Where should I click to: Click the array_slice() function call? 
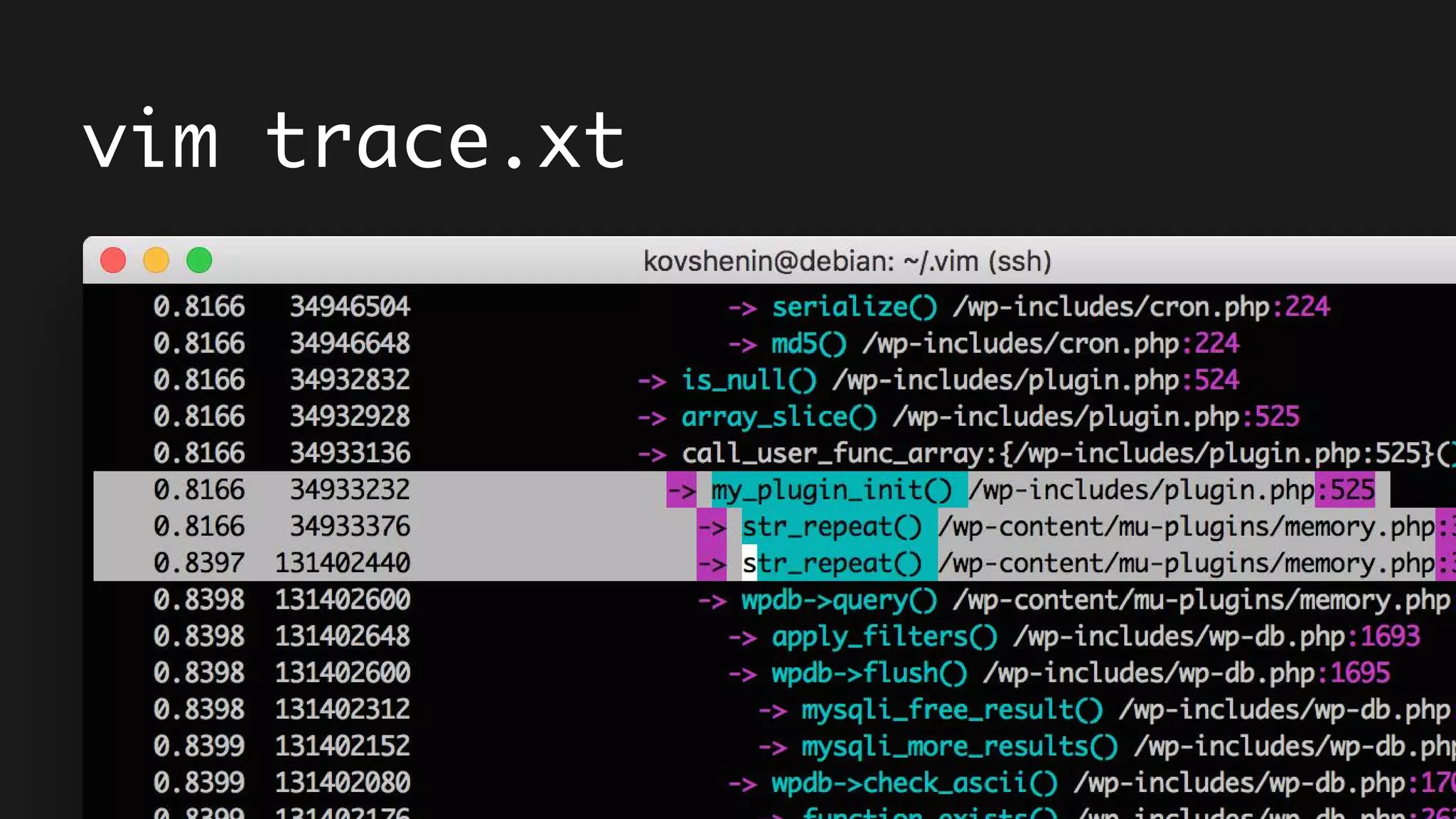click(x=779, y=417)
